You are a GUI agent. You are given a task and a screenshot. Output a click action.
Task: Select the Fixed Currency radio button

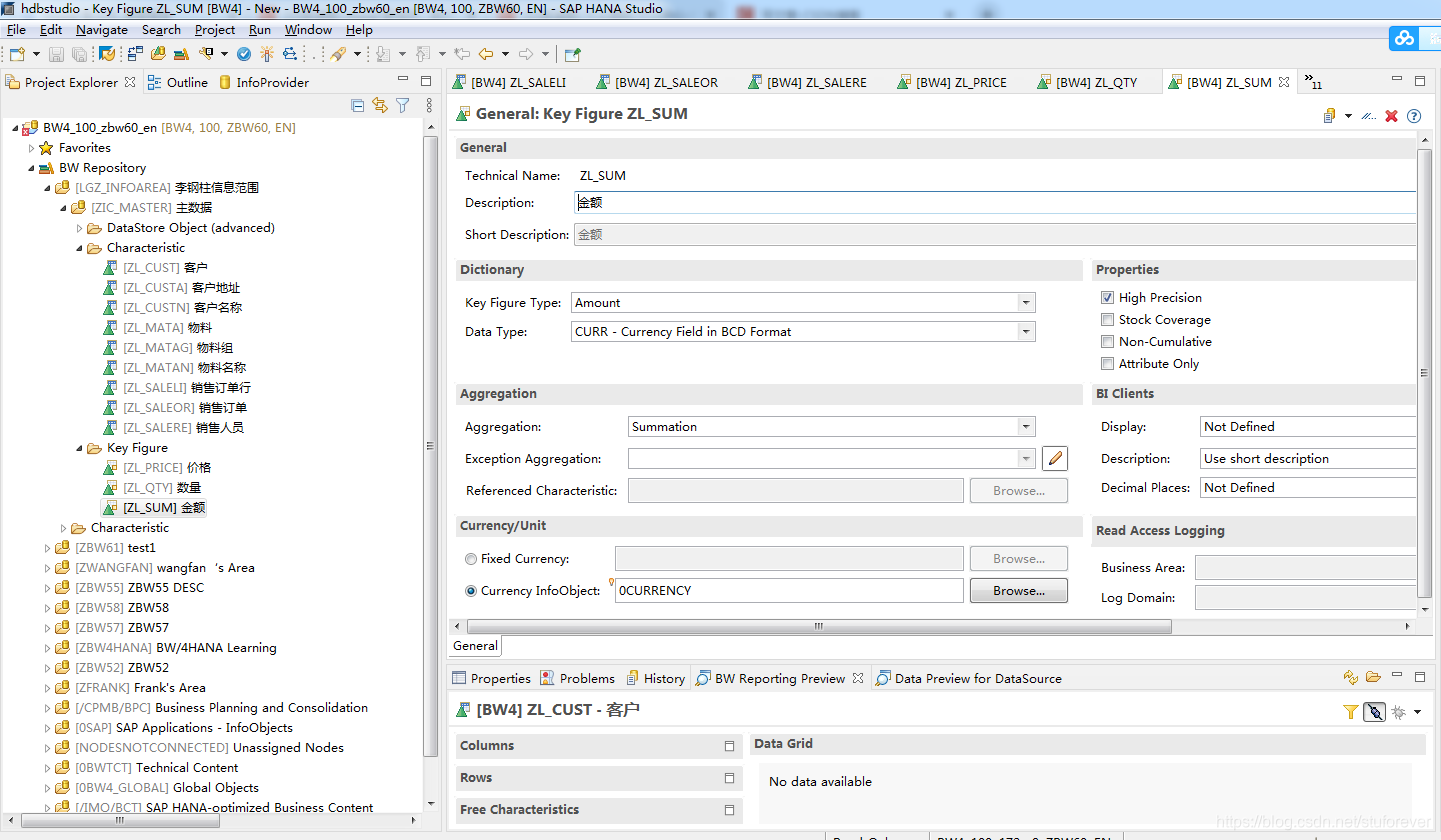coord(471,559)
